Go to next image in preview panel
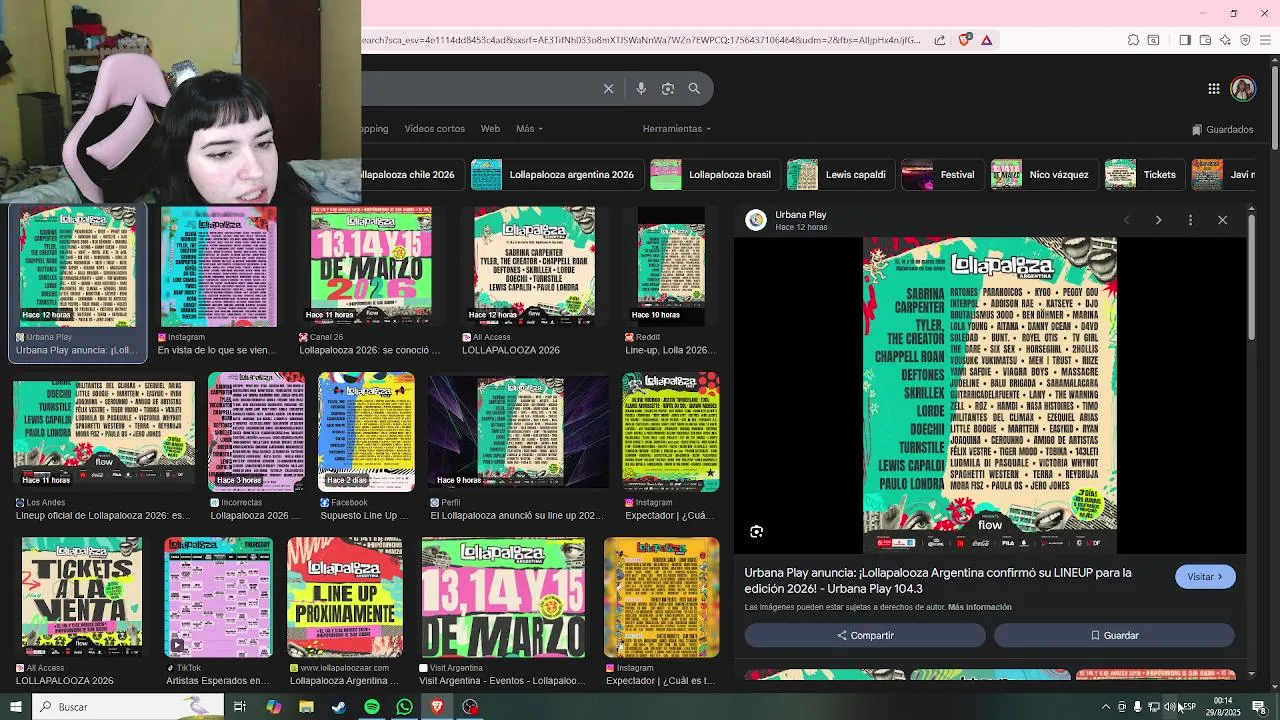Screen dimensions: 1280x720 tap(1158, 220)
